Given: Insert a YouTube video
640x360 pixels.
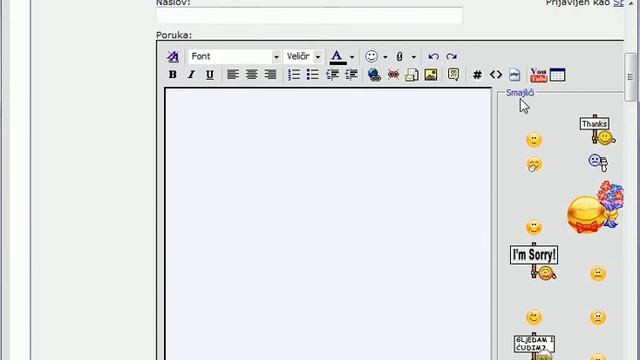Looking at the screenshot, I should (538, 75).
